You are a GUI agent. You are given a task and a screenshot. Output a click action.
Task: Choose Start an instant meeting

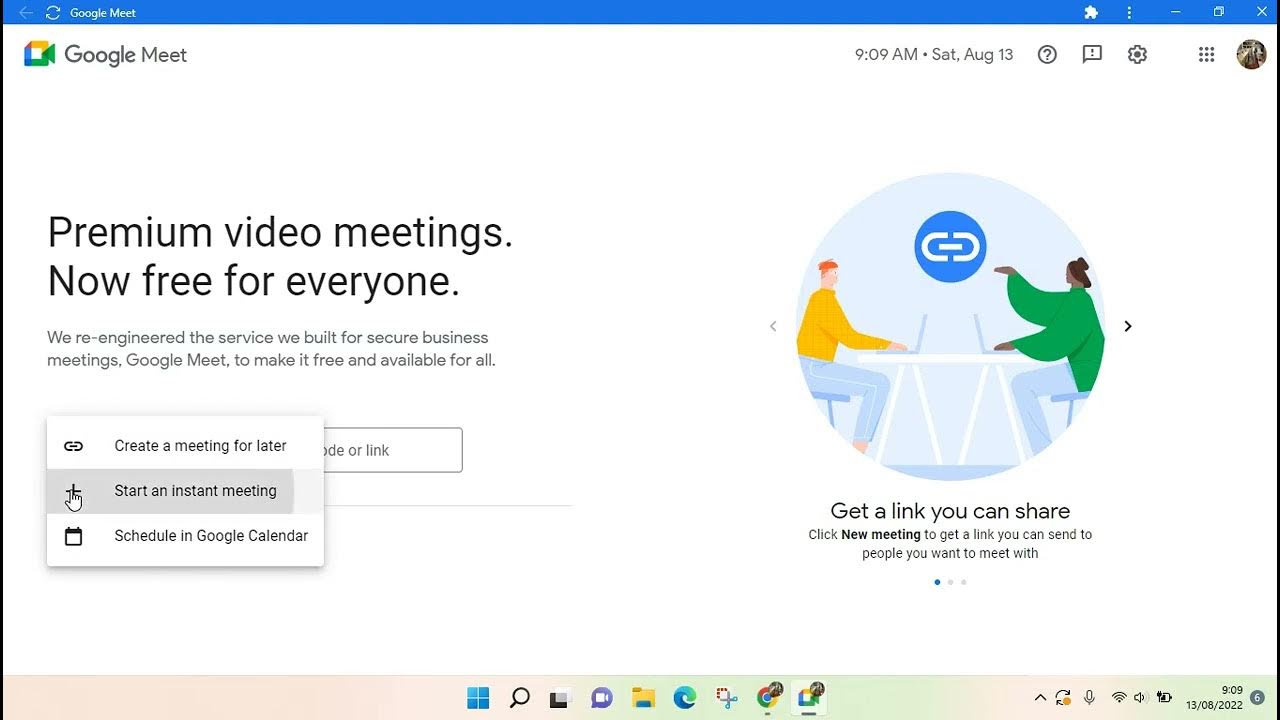(x=185, y=491)
